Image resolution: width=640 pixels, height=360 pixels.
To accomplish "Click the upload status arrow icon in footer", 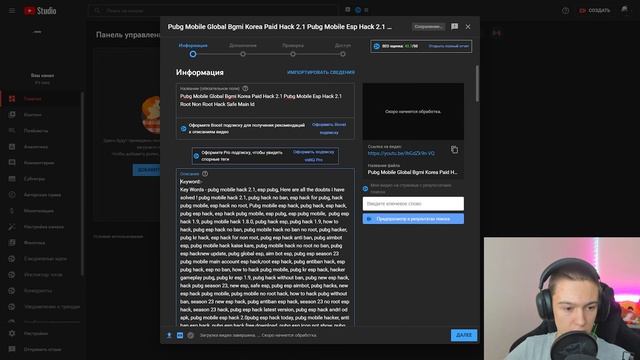I will pyautogui.click(x=169, y=335).
